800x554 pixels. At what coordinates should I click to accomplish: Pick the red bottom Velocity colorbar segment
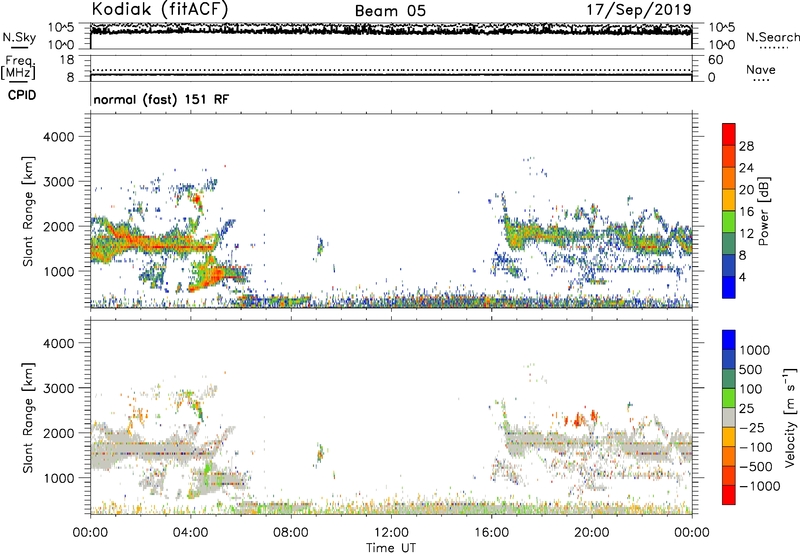pos(729,495)
